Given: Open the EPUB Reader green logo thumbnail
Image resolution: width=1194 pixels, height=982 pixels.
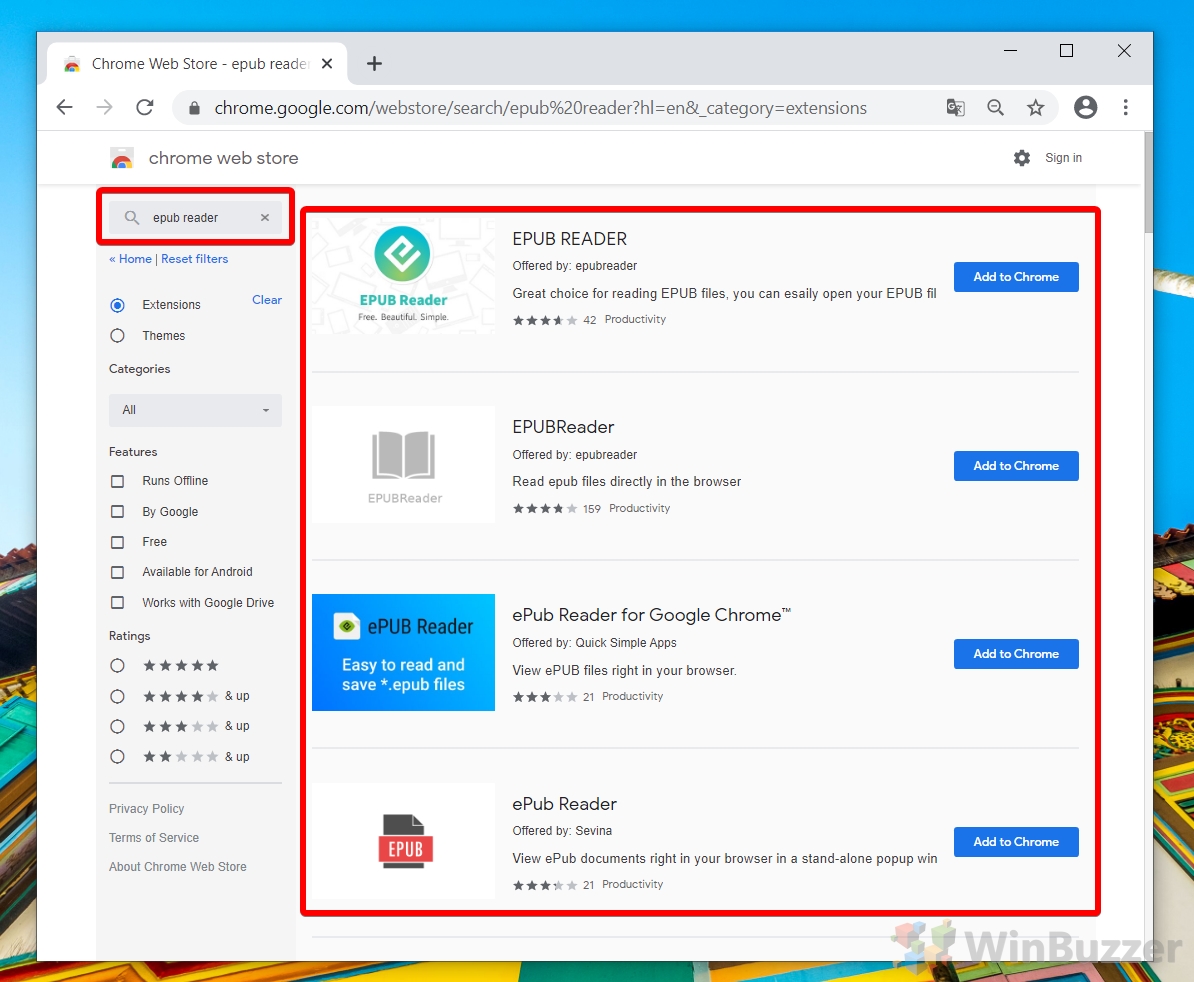Looking at the screenshot, I should [403, 276].
